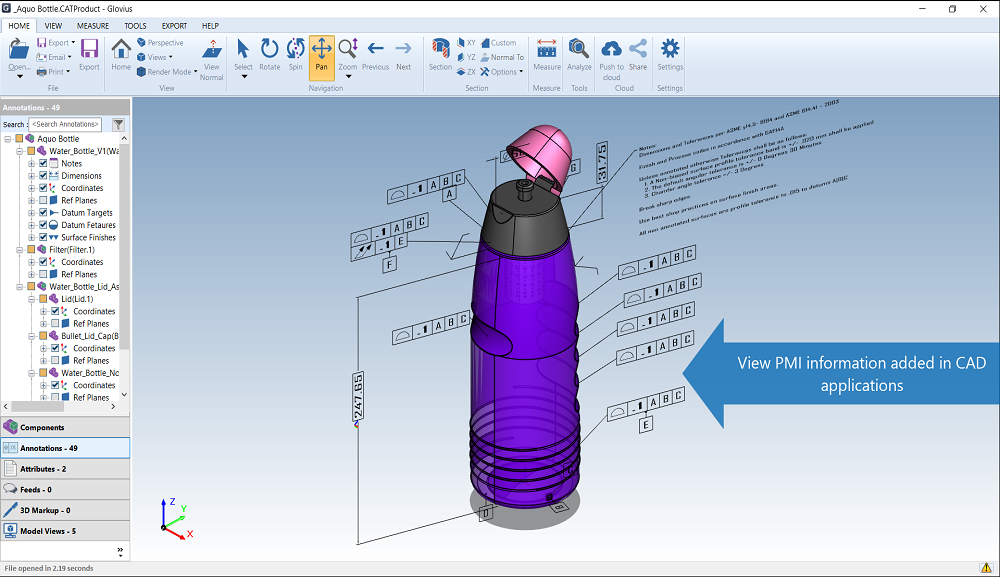Open the dropdown arrow under Open
Viewport: 1000px width, 577px height.
tap(19, 77)
